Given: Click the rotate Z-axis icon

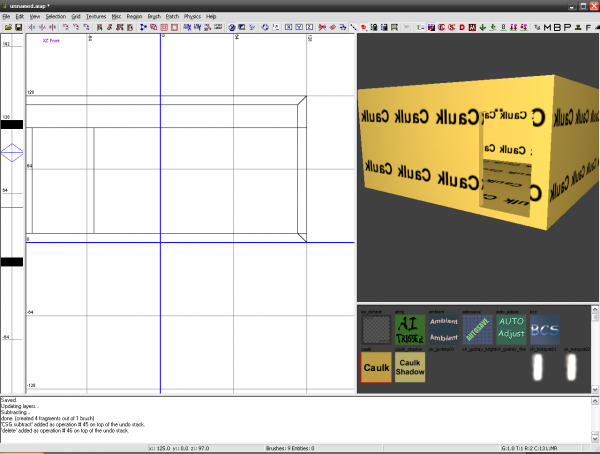Looking at the screenshot, I should point(86,27).
